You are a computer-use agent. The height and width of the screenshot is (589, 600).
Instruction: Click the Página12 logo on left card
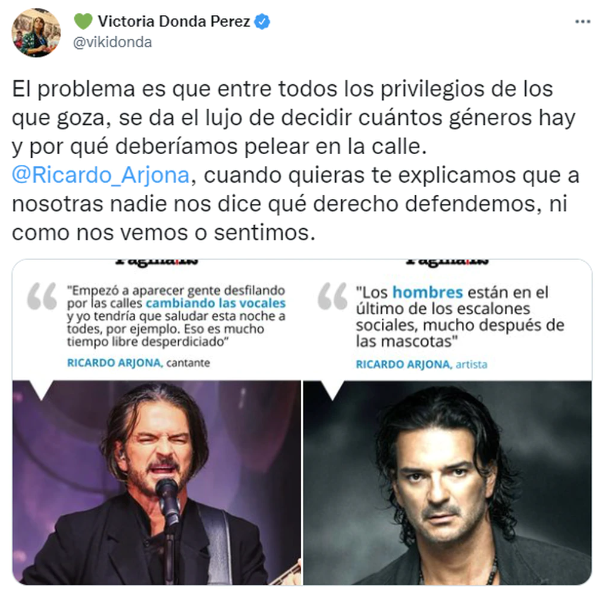pyautogui.click(x=157, y=263)
